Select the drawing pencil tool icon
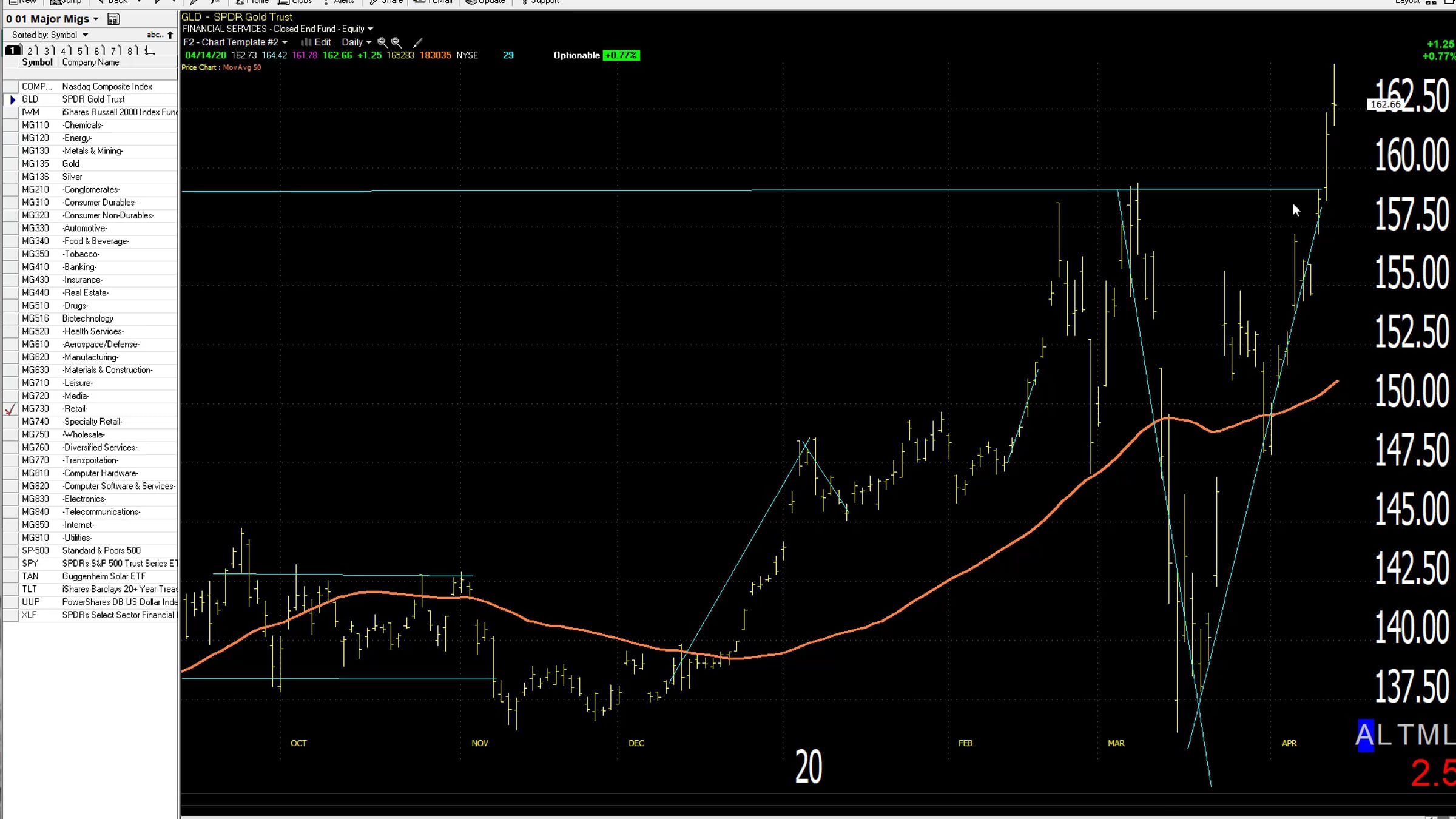This screenshot has height=819, width=1456. point(417,42)
